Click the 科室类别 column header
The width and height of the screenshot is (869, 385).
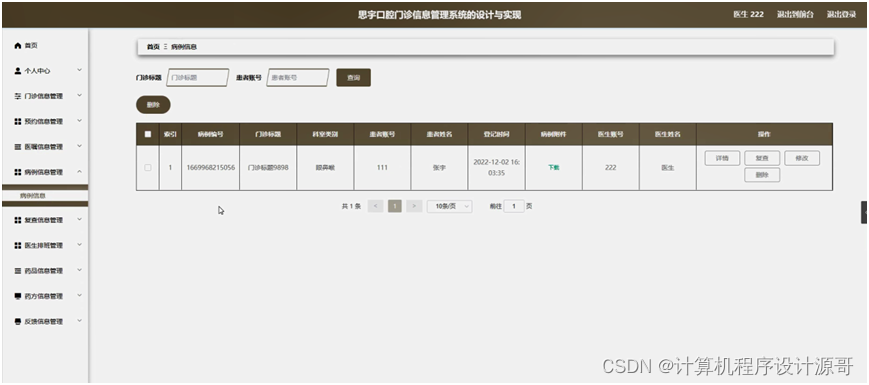(325, 134)
